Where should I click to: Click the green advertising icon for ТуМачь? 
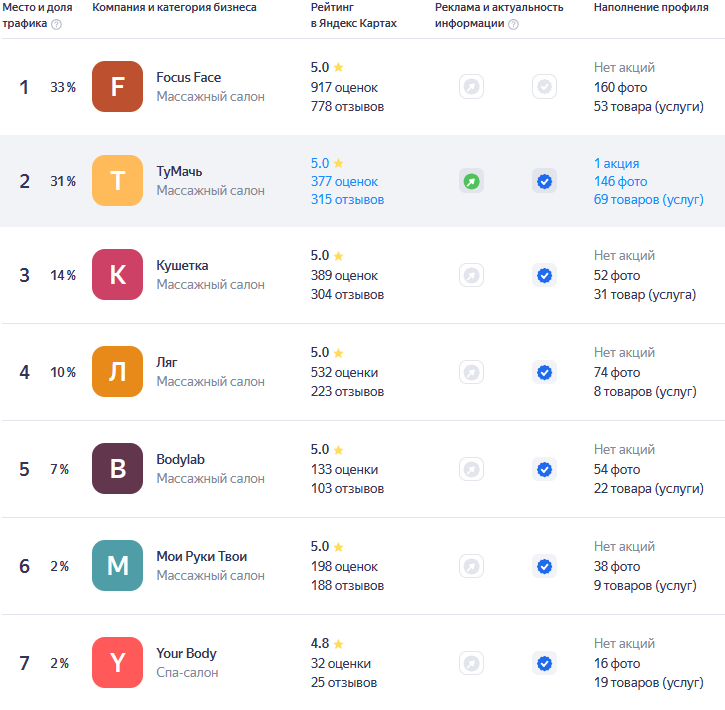pyautogui.click(x=471, y=181)
